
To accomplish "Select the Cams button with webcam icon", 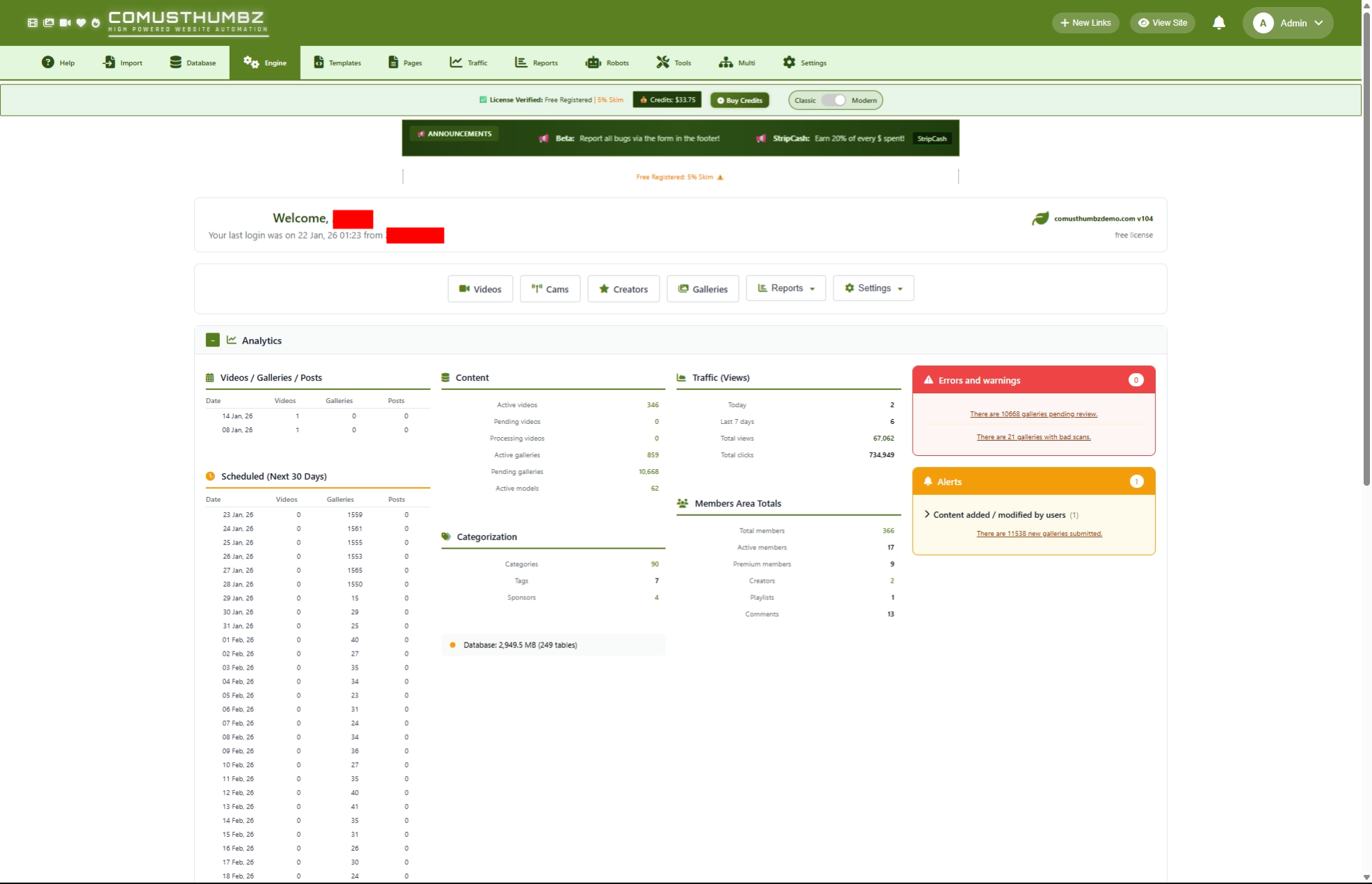I will point(550,288).
